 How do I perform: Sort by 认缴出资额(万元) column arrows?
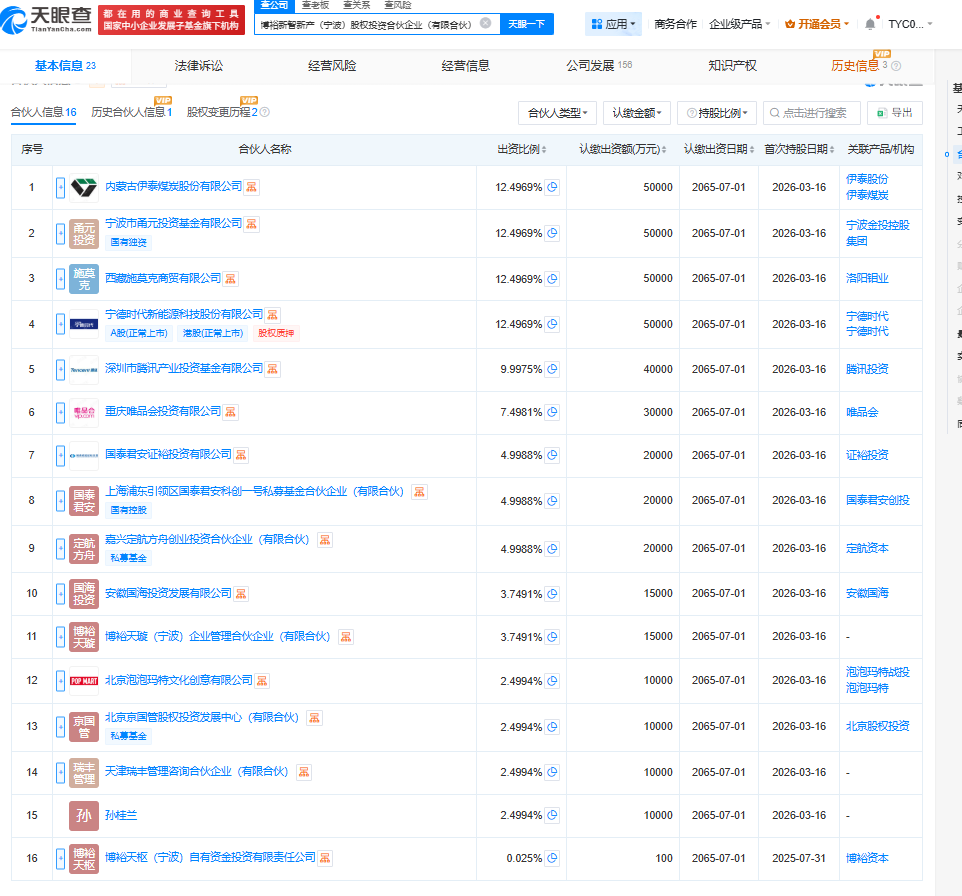663,150
